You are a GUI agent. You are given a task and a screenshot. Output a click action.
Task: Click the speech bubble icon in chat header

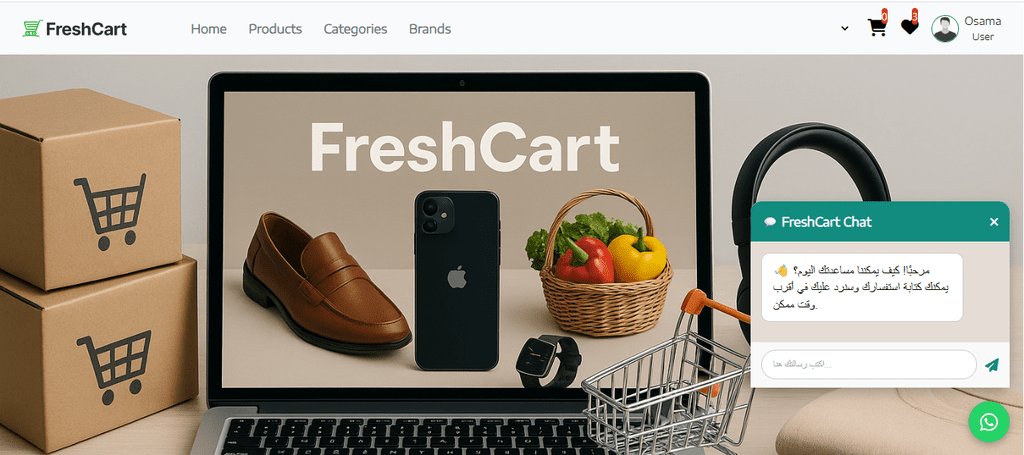tap(770, 222)
